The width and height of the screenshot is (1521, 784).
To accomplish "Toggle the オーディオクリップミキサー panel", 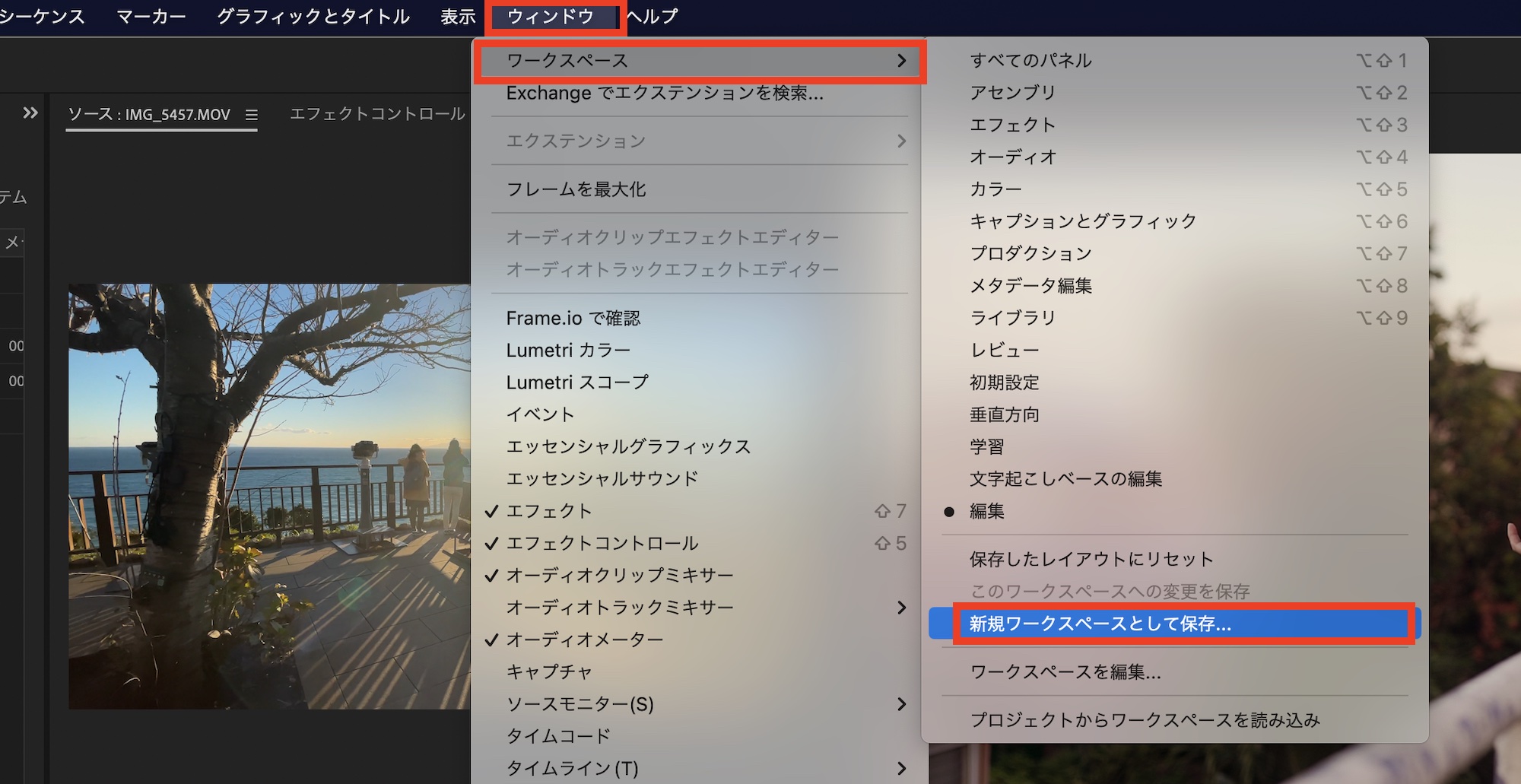I will 700,575.
